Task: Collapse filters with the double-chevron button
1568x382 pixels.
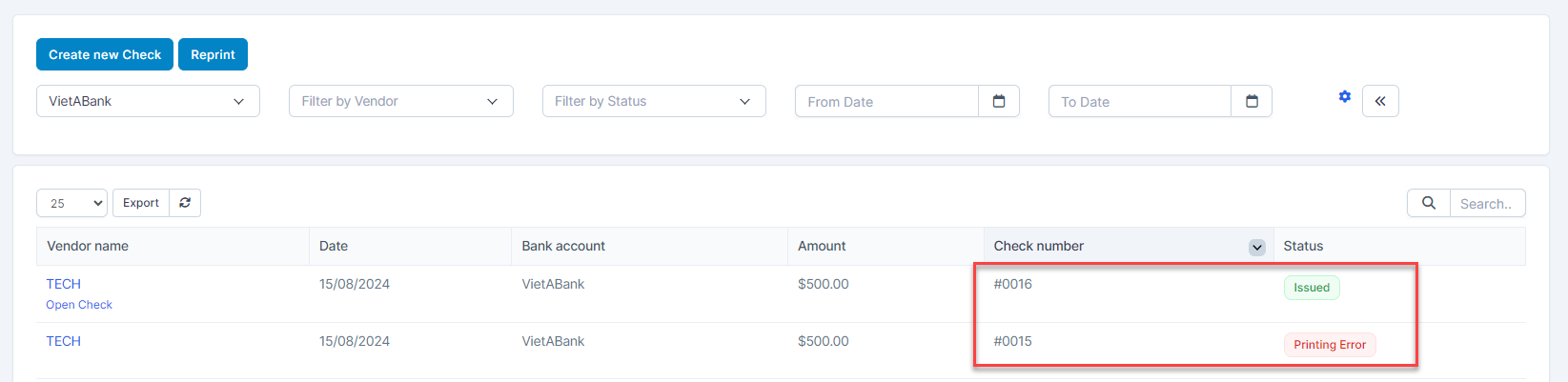Action: coord(1380,101)
